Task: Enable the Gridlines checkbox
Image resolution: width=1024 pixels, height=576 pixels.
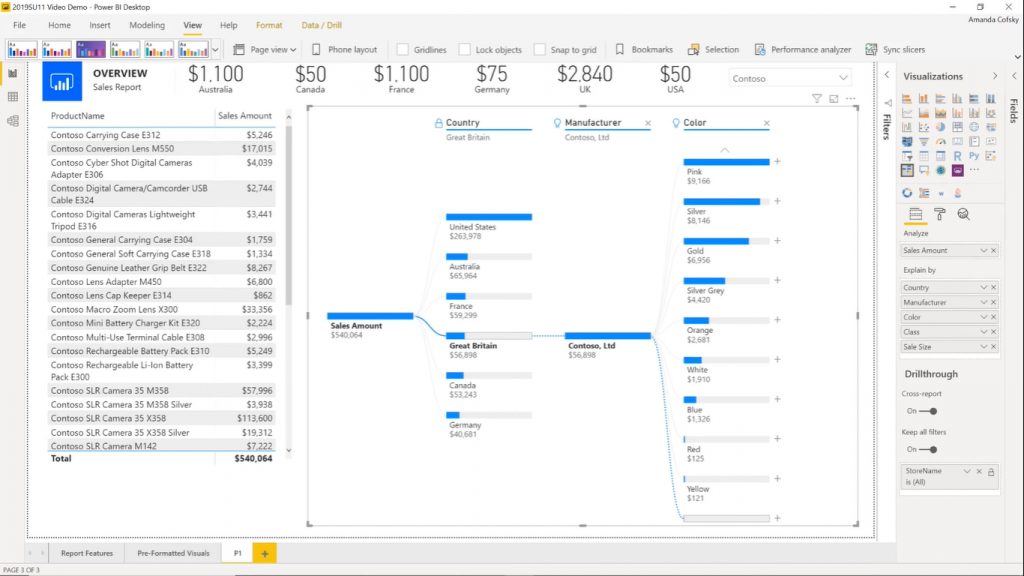Action: coord(404,49)
